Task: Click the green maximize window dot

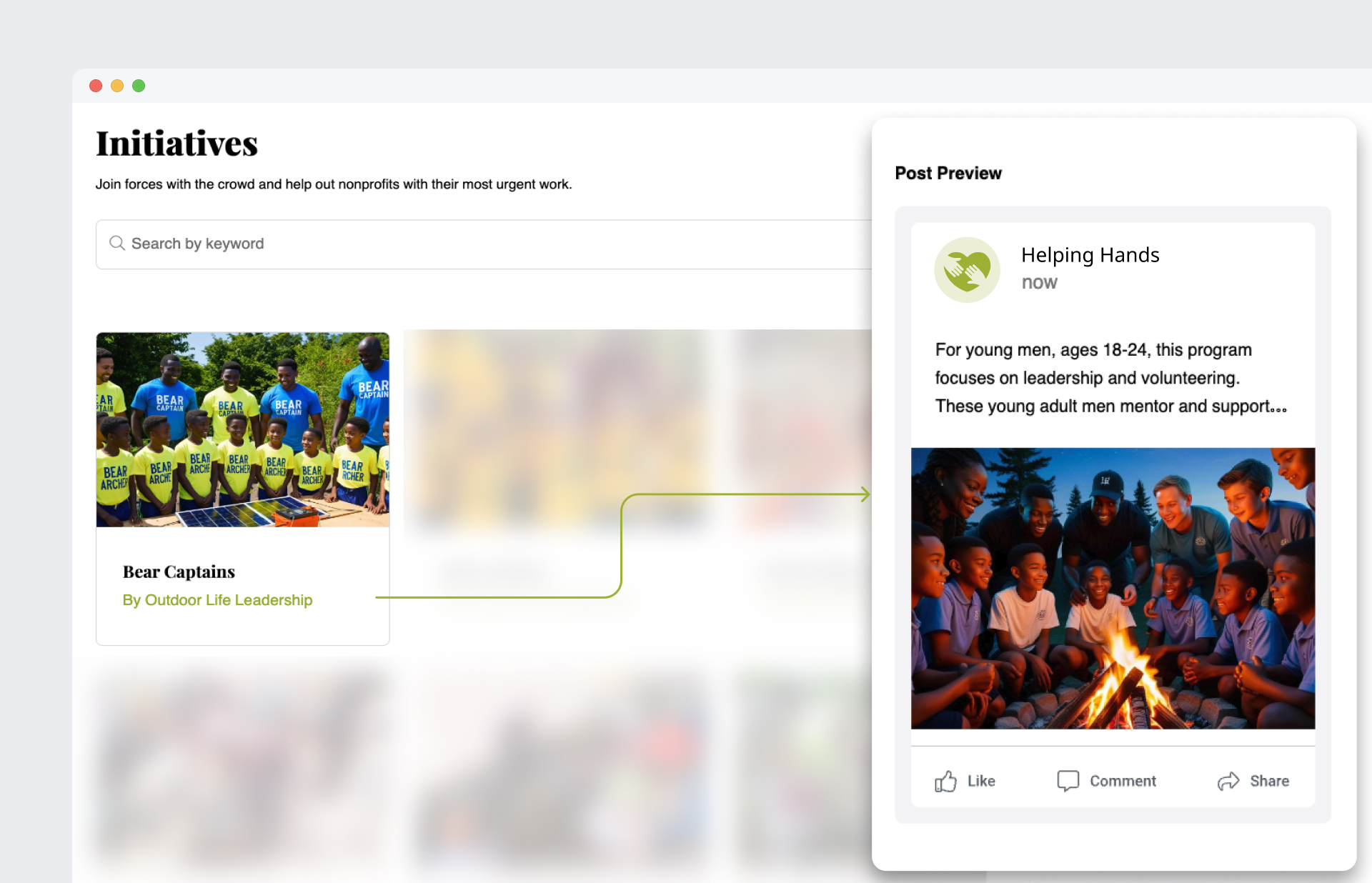Action: 139,86
